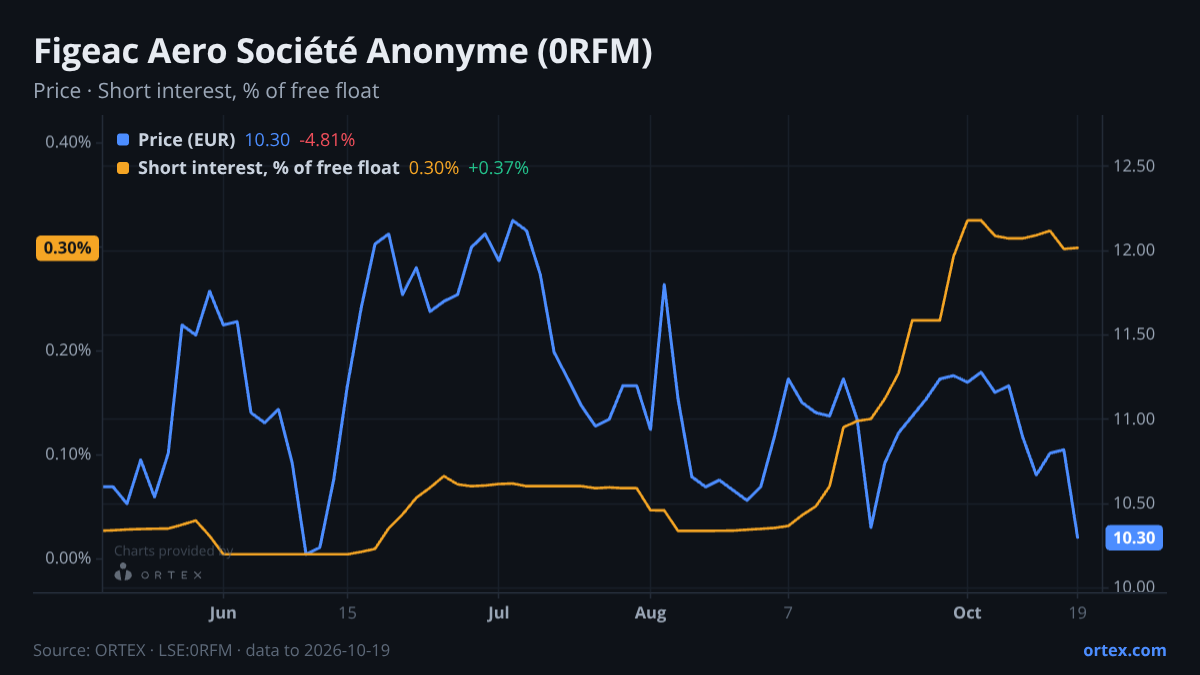Screen dimensions: 1200x675
Task: Click the blue Price (EUR) legend swatch
Action: tap(123, 140)
